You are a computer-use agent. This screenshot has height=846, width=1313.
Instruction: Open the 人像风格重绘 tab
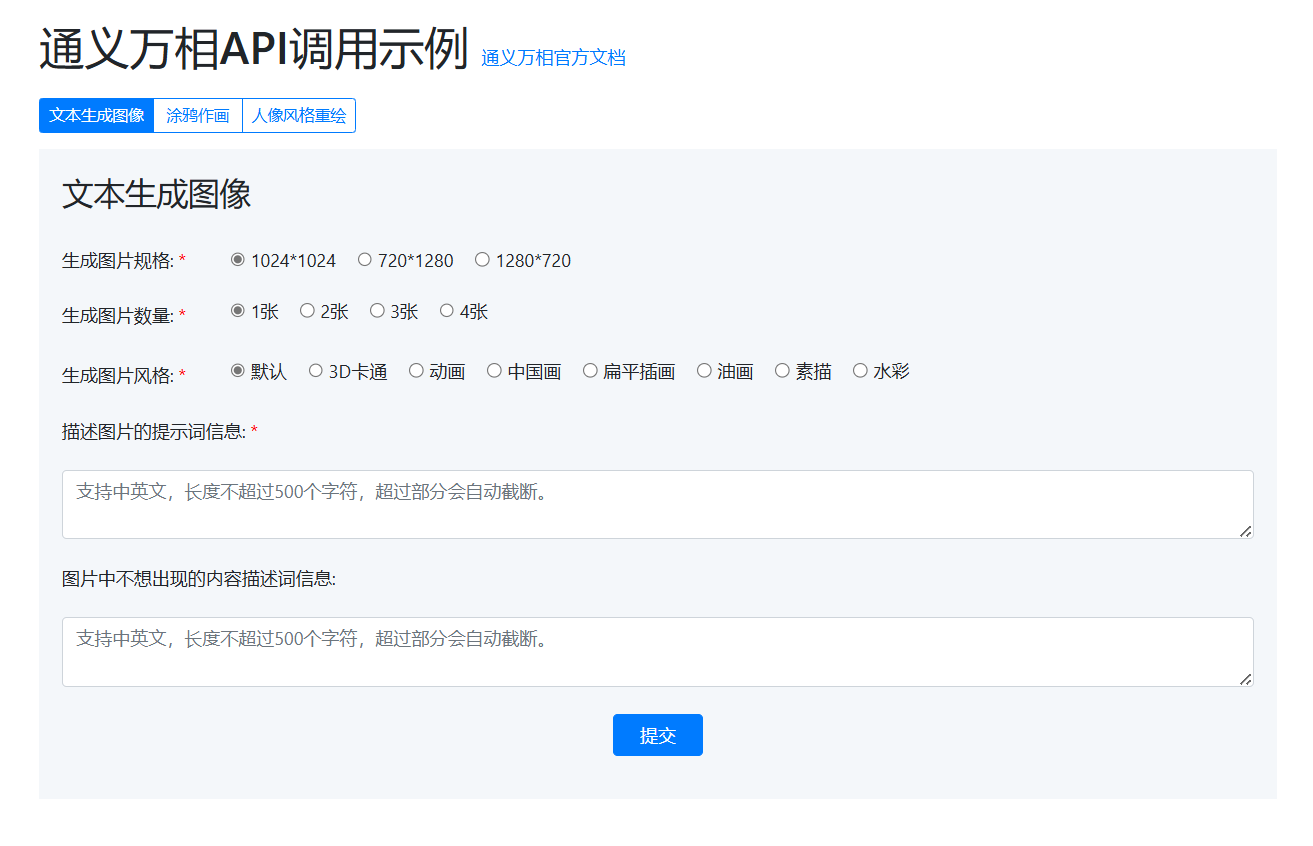pyautogui.click(x=299, y=115)
